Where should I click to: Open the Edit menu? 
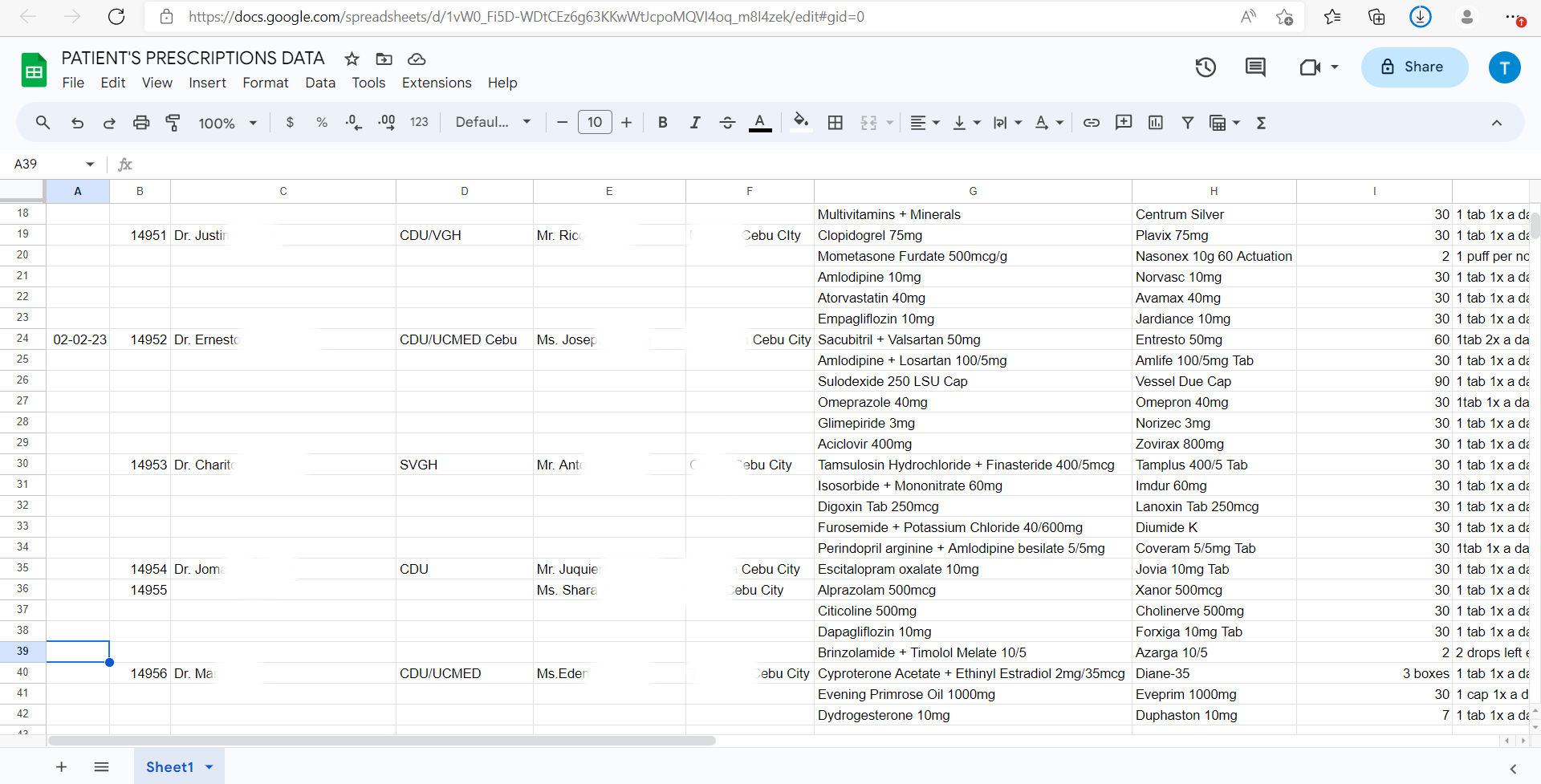[x=113, y=83]
